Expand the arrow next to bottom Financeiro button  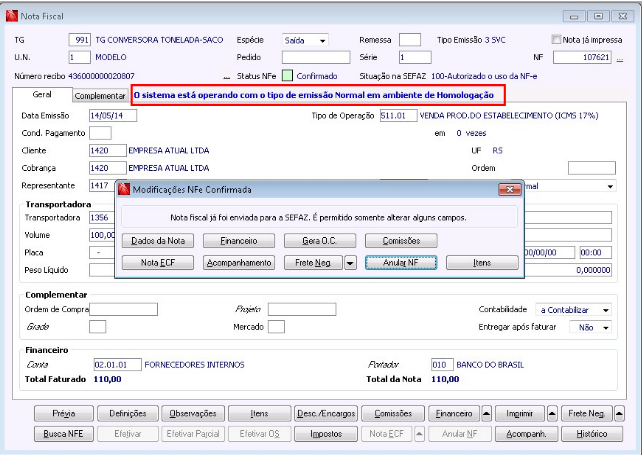[486, 414]
